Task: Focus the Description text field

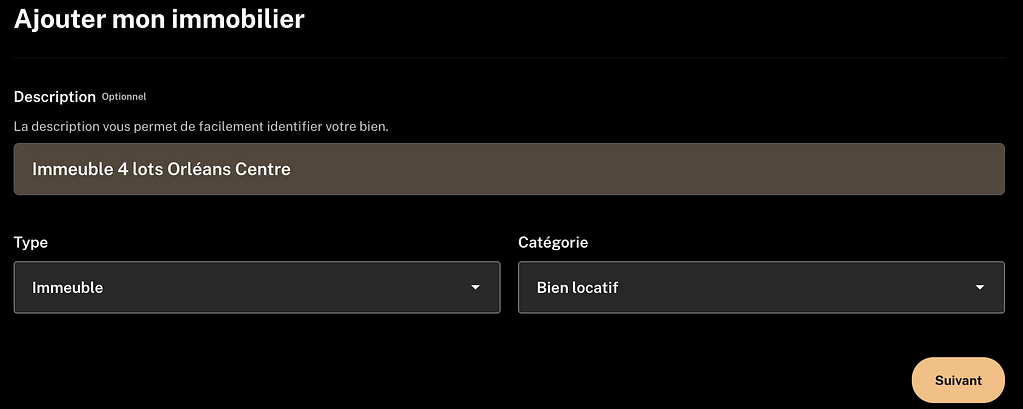Action: (x=508, y=169)
